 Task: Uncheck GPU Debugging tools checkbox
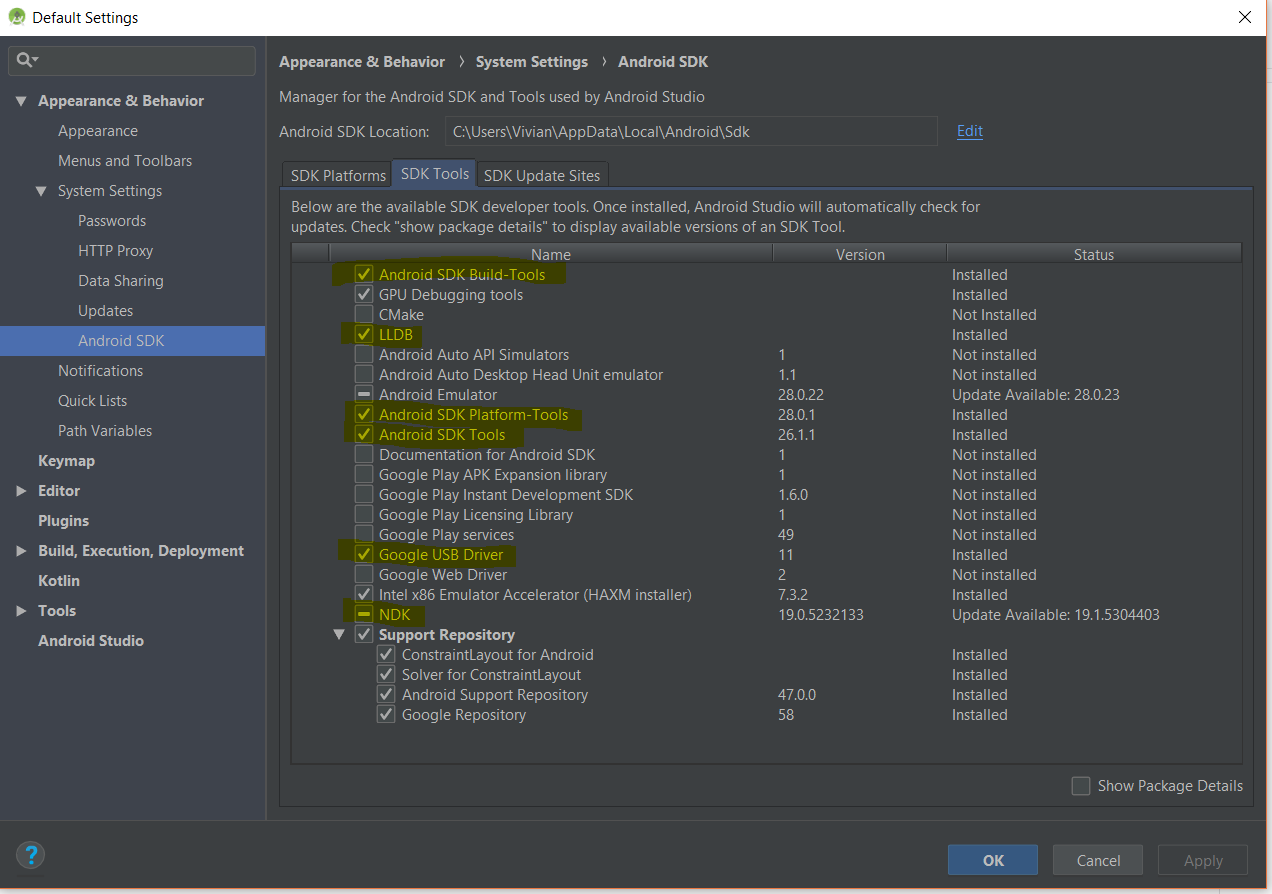click(x=364, y=294)
